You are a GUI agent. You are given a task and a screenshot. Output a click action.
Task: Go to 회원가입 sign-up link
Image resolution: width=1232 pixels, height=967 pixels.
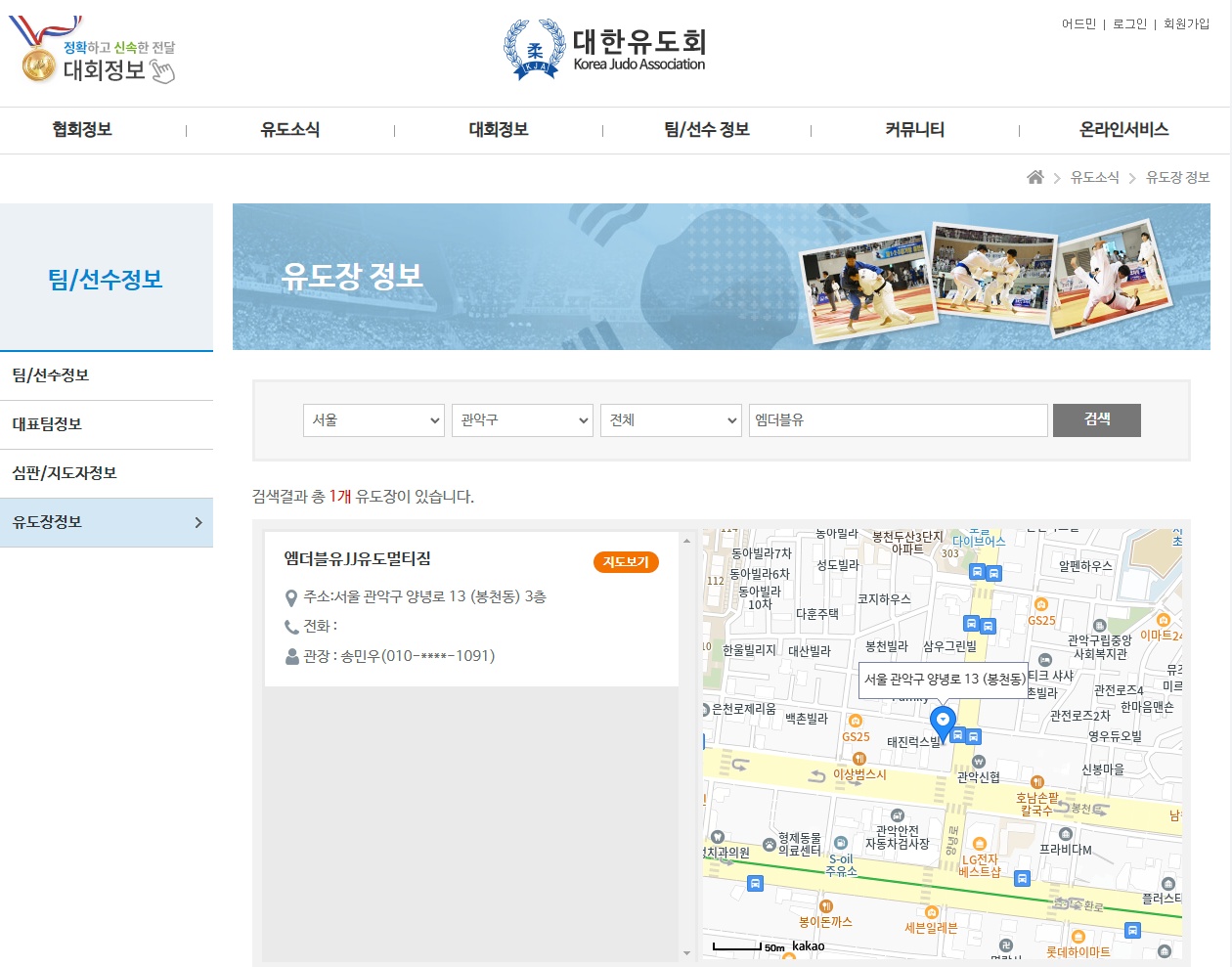[1186, 23]
